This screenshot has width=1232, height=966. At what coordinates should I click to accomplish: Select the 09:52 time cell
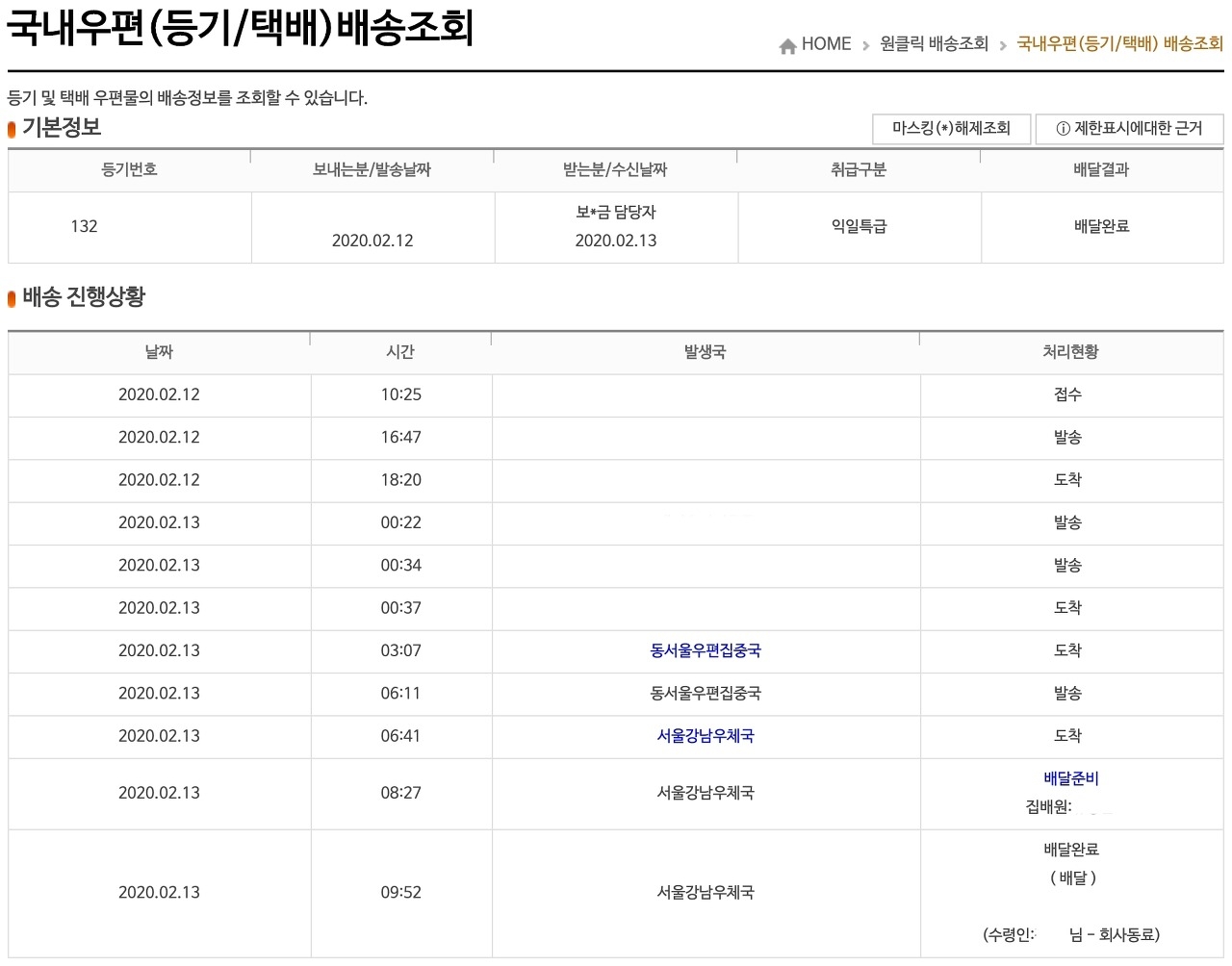pyautogui.click(x=400, y=893)
